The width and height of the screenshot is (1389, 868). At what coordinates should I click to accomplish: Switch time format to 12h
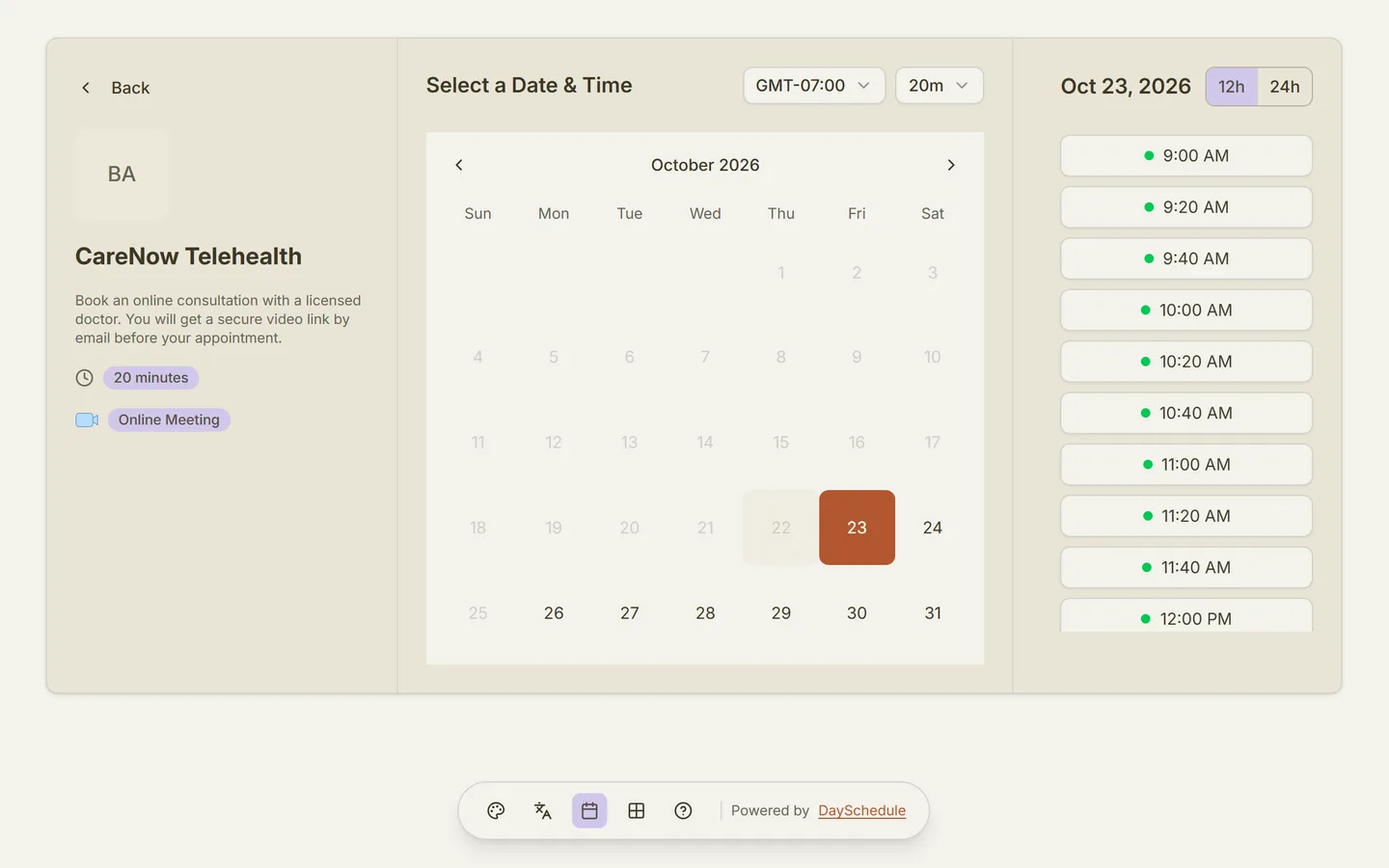pos(1232,87)
